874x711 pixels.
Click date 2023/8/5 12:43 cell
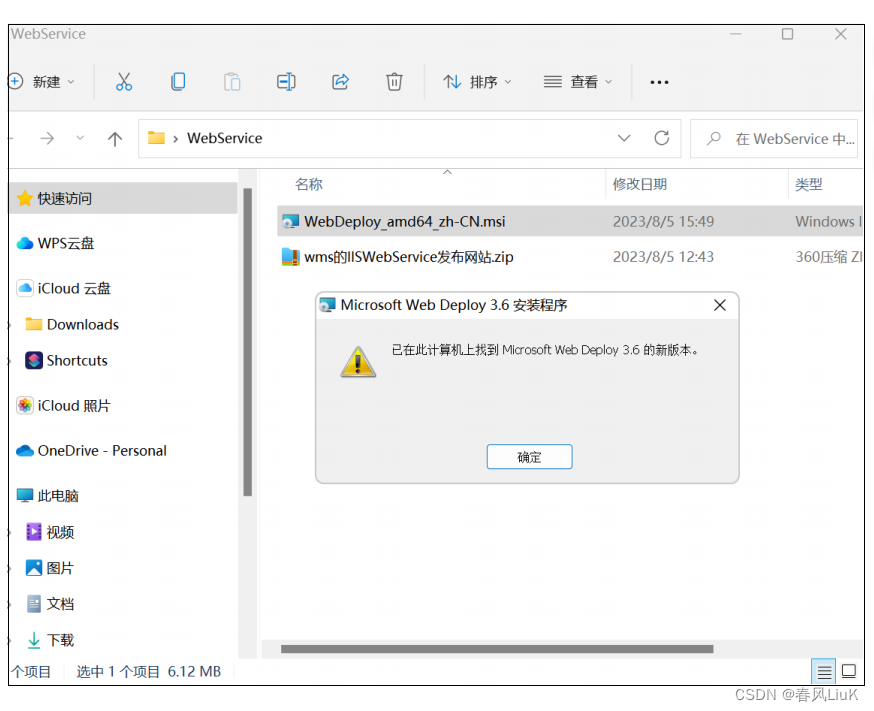click(663, 257)
